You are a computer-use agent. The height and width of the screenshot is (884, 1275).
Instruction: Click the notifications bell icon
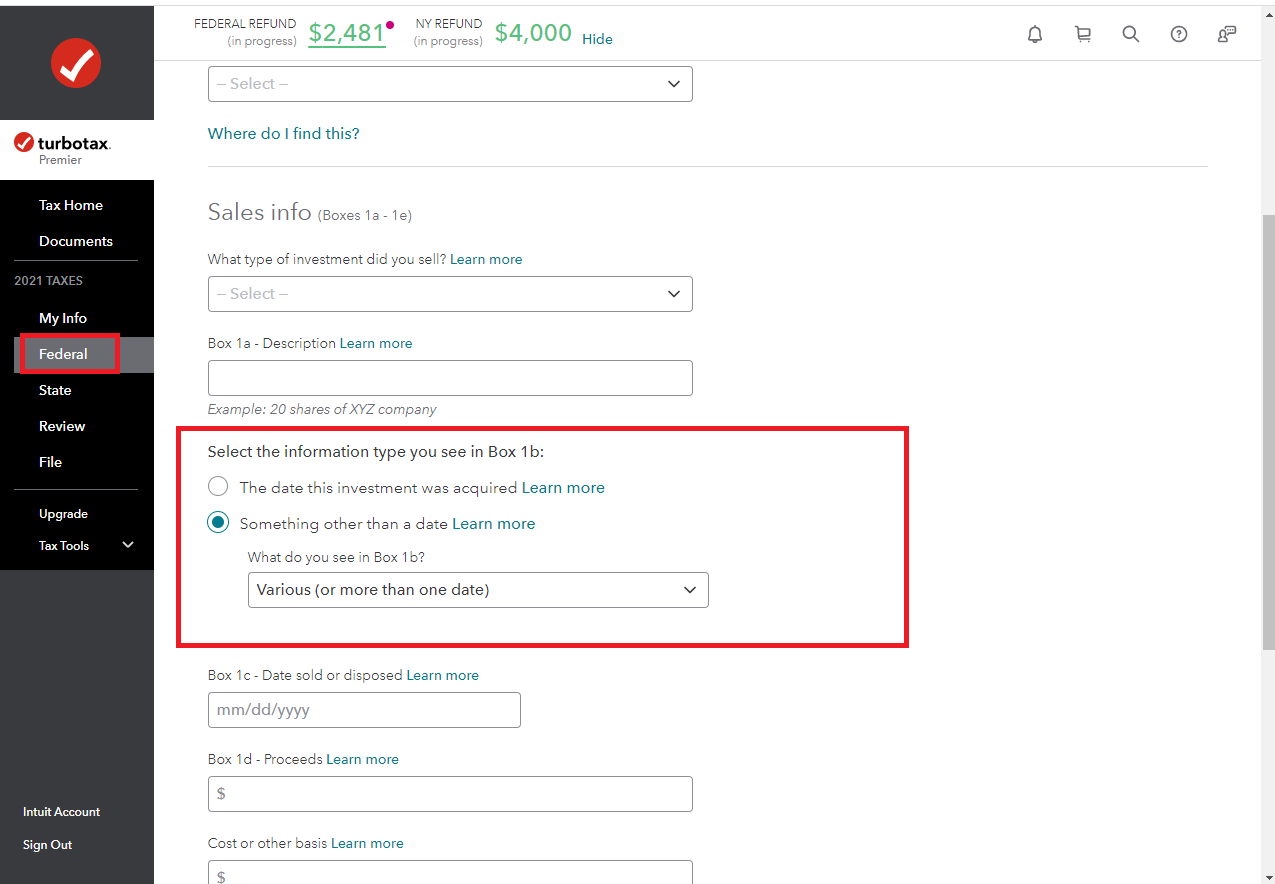[1035, 34]
